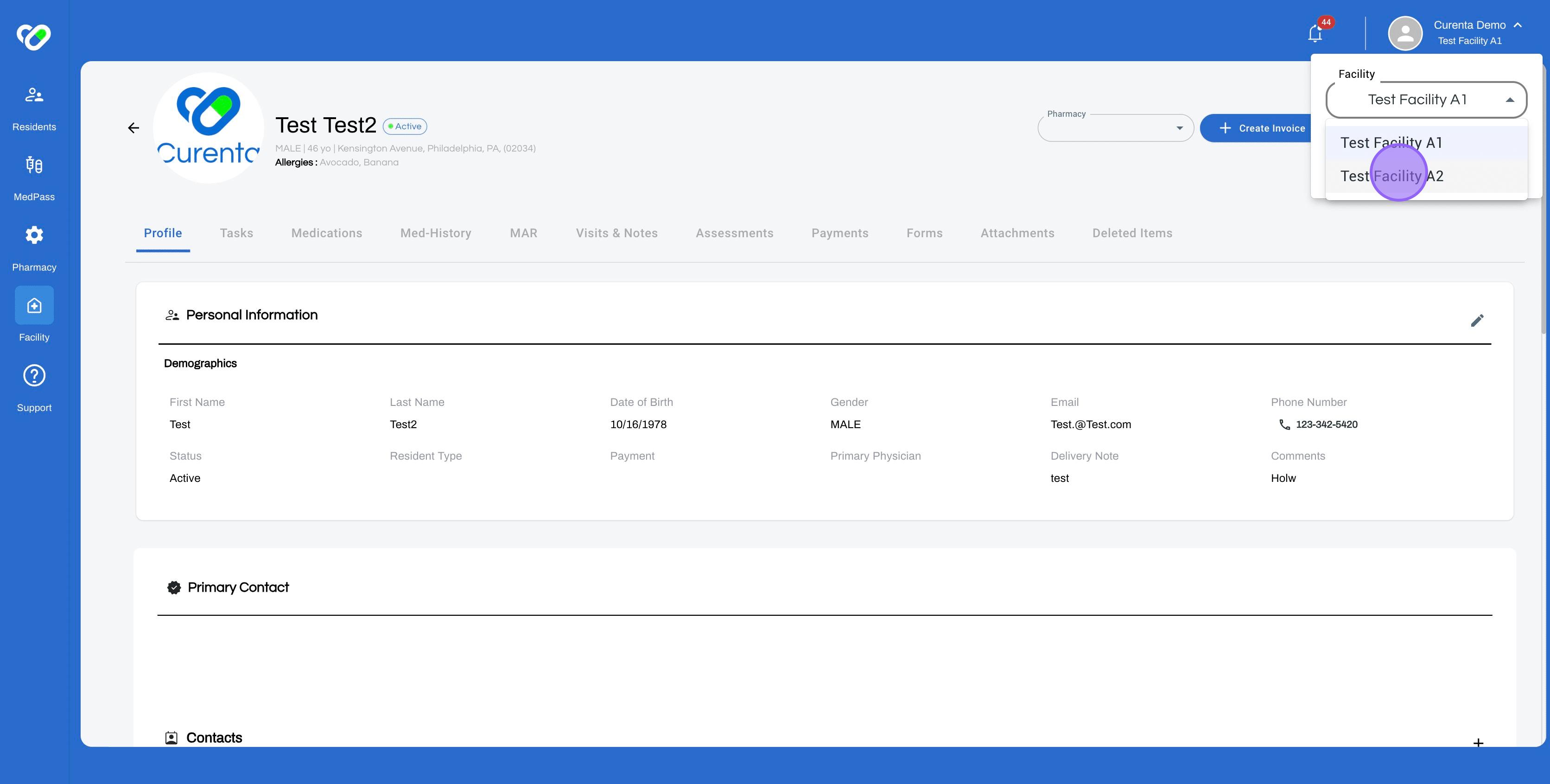Select Test Facility A1 option
This screenshot has width=1550, height=784.
point(1426,143)
